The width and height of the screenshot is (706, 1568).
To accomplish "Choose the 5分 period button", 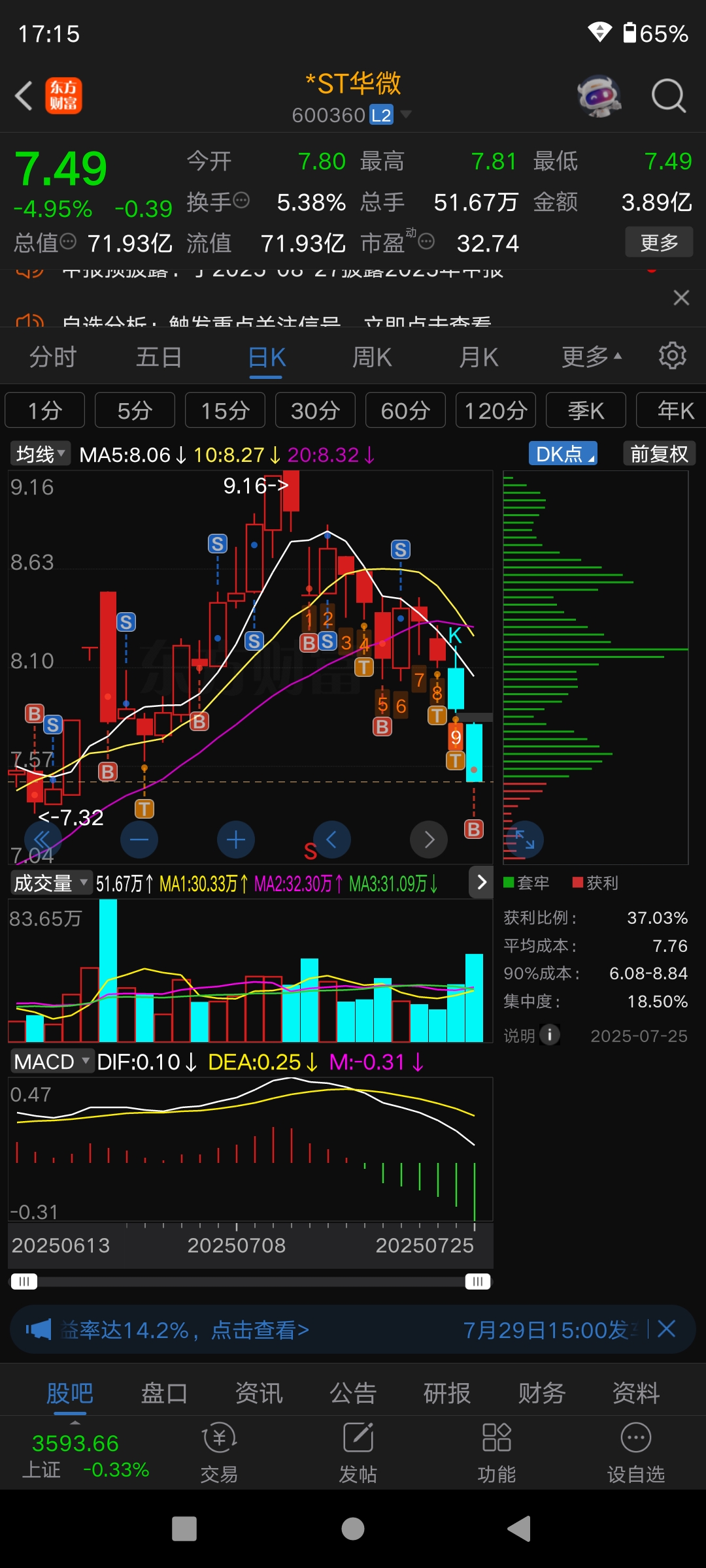I will click(x=135, y=410).
